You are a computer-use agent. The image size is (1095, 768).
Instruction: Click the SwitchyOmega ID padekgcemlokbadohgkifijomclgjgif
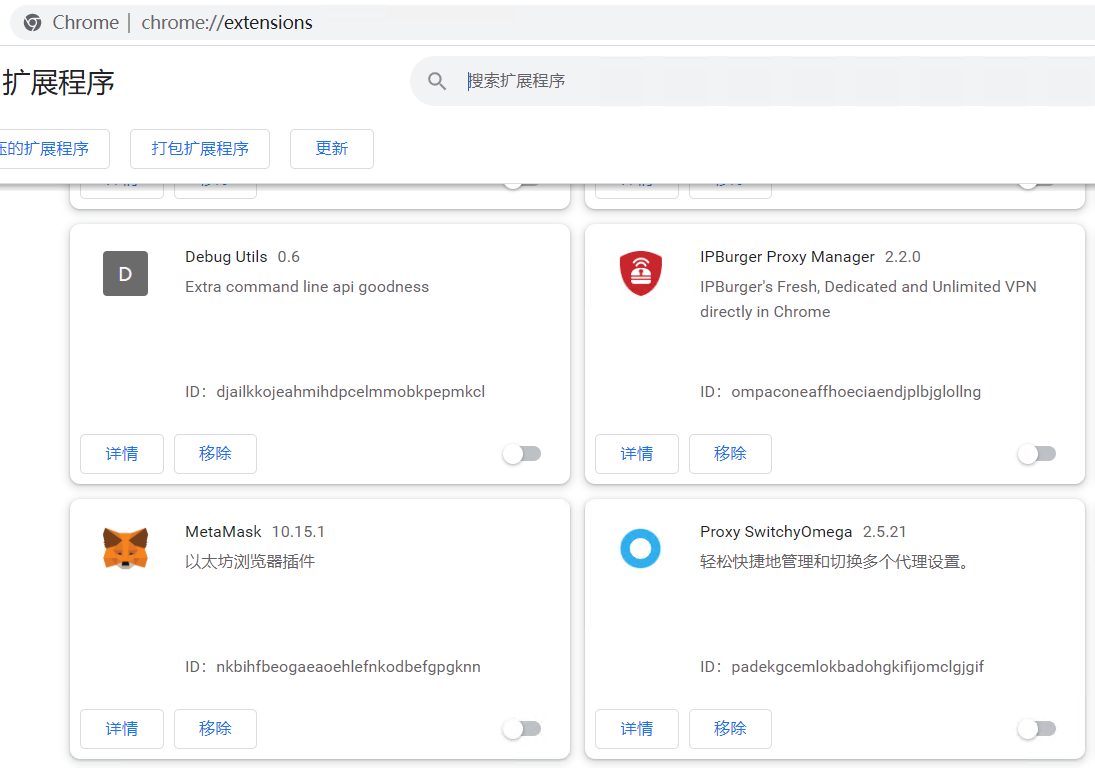[858, 667]
